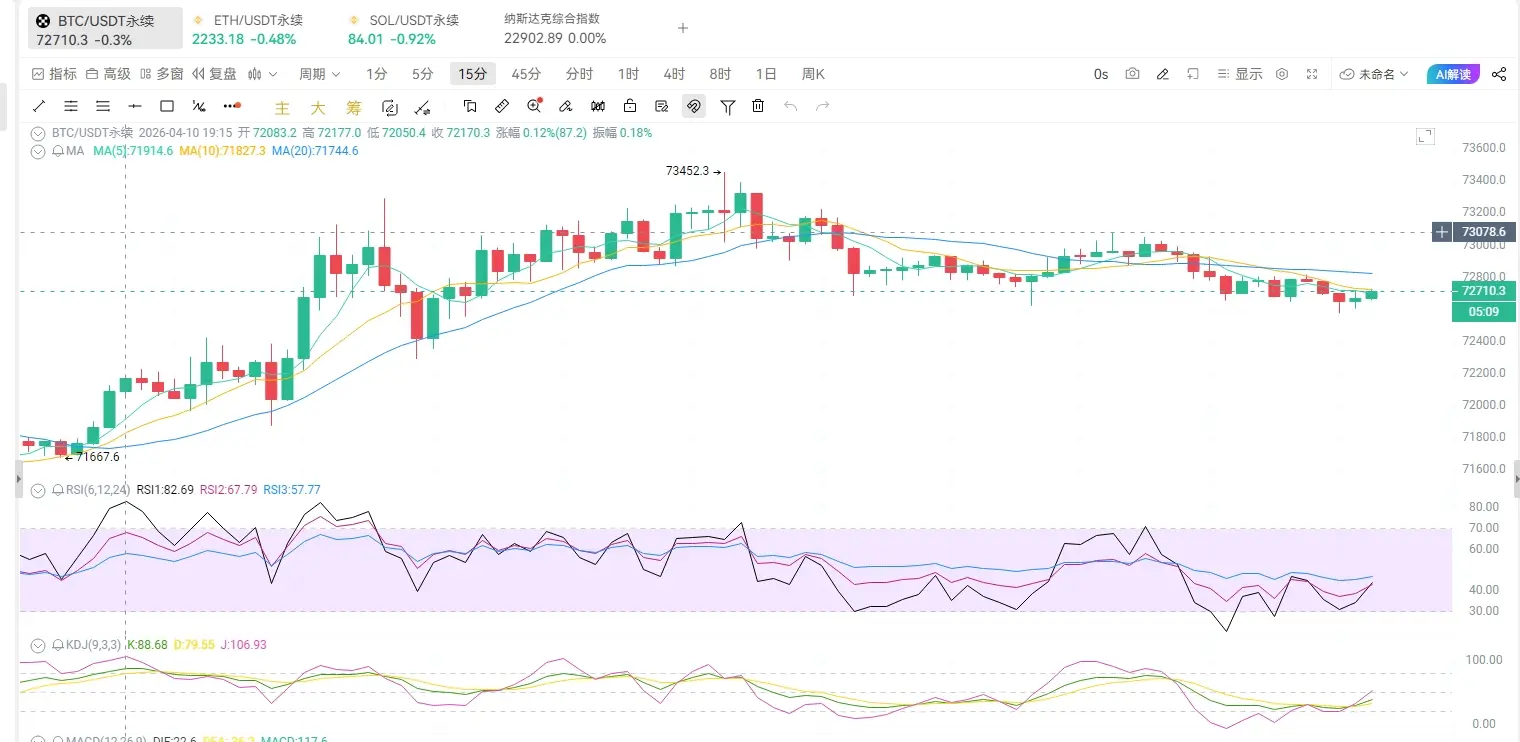Click the candlestick pattern toolbar icon
This screenshot has width=1520, height=742.
(598, 106)
